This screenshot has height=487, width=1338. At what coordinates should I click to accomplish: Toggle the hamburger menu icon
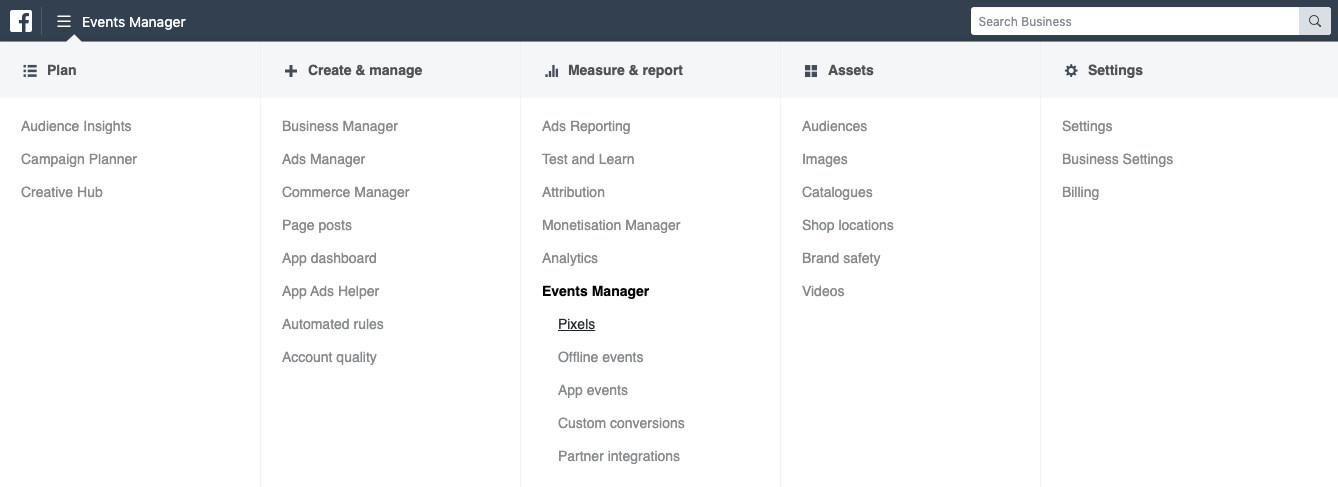point(64,21)
